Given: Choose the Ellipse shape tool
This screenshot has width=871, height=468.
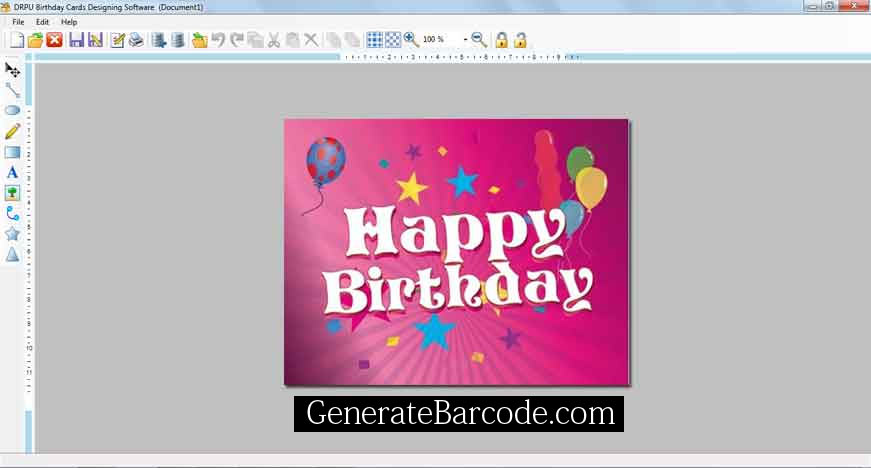Looking at the screenshot, I should click(12, 110).
